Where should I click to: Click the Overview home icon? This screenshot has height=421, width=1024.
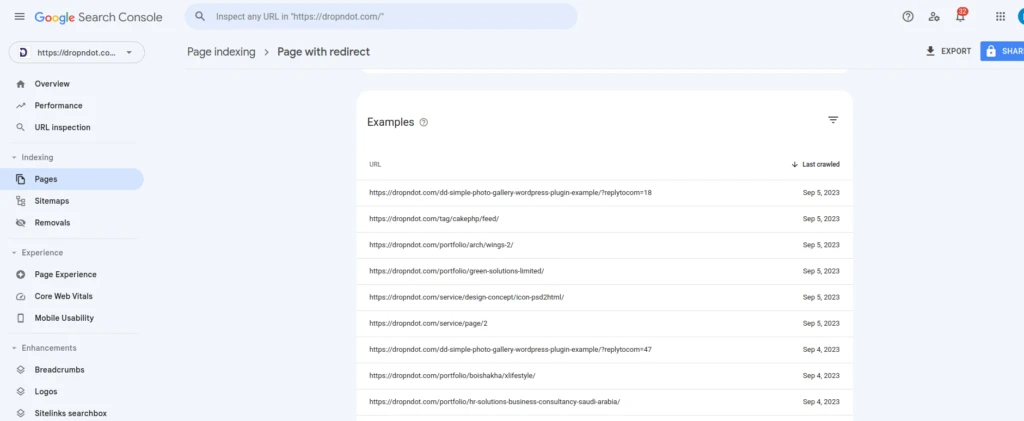[20, 84]
